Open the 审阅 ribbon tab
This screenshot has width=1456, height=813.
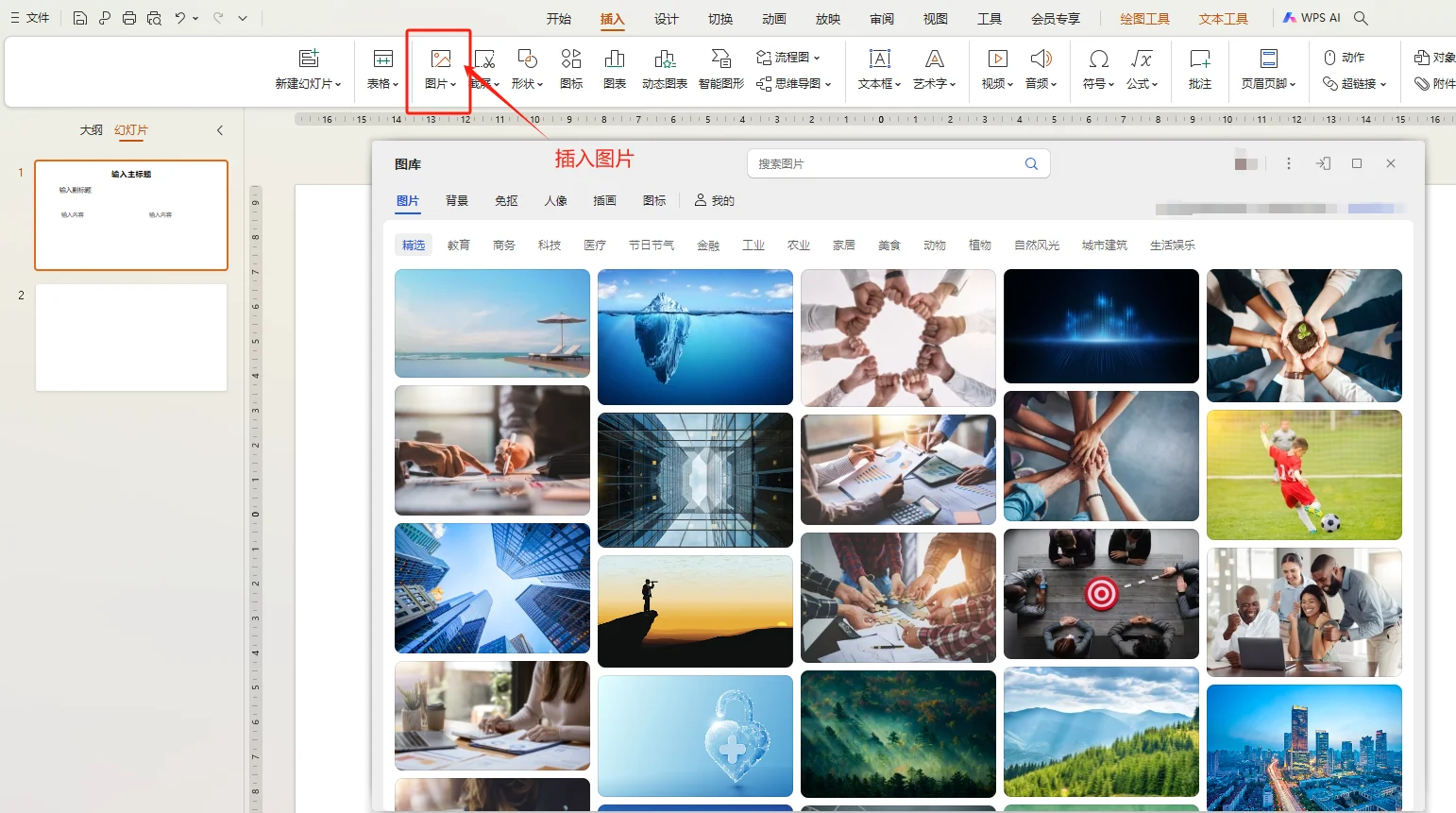click(882, 19)
